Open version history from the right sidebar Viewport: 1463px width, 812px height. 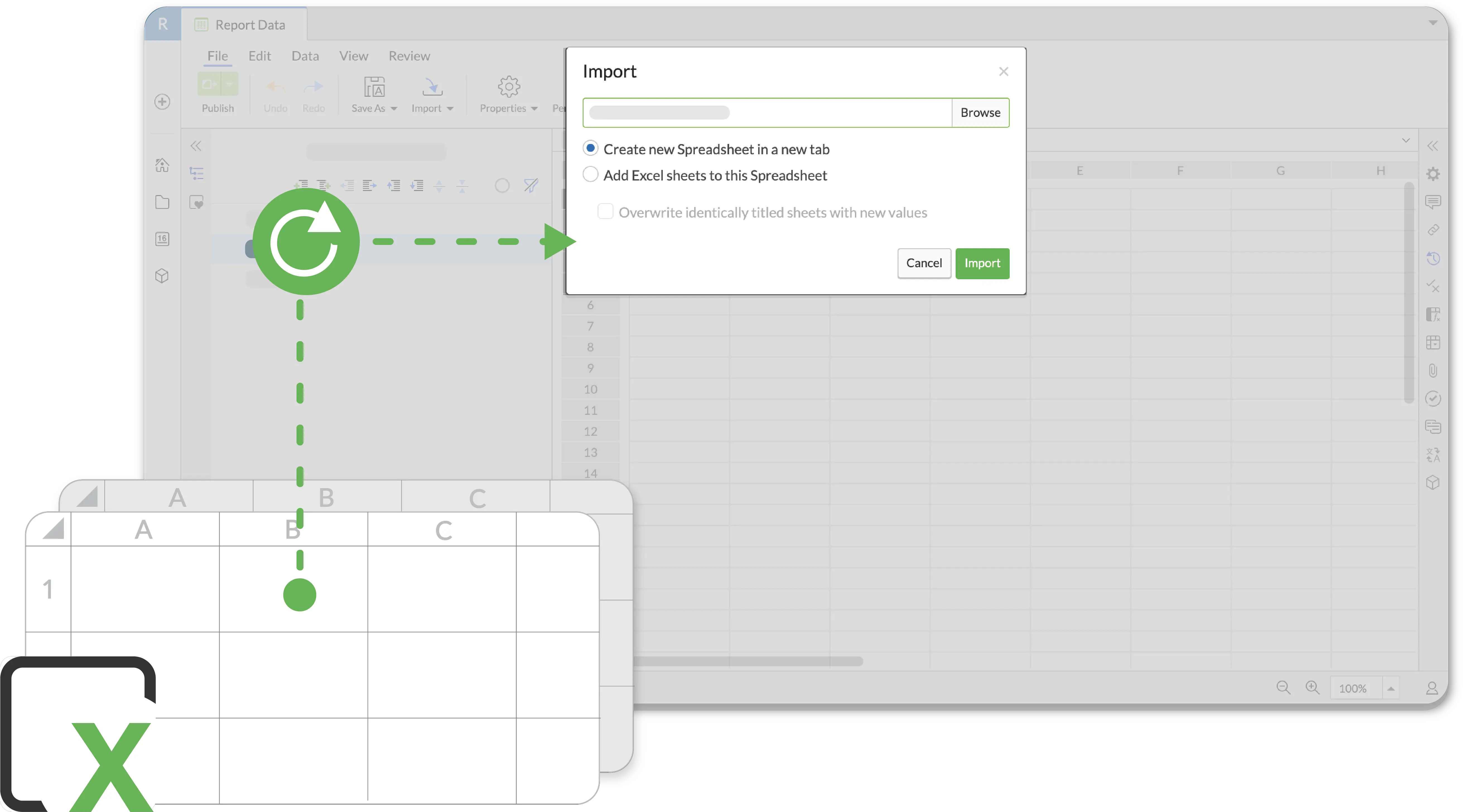click(1433, 258)
